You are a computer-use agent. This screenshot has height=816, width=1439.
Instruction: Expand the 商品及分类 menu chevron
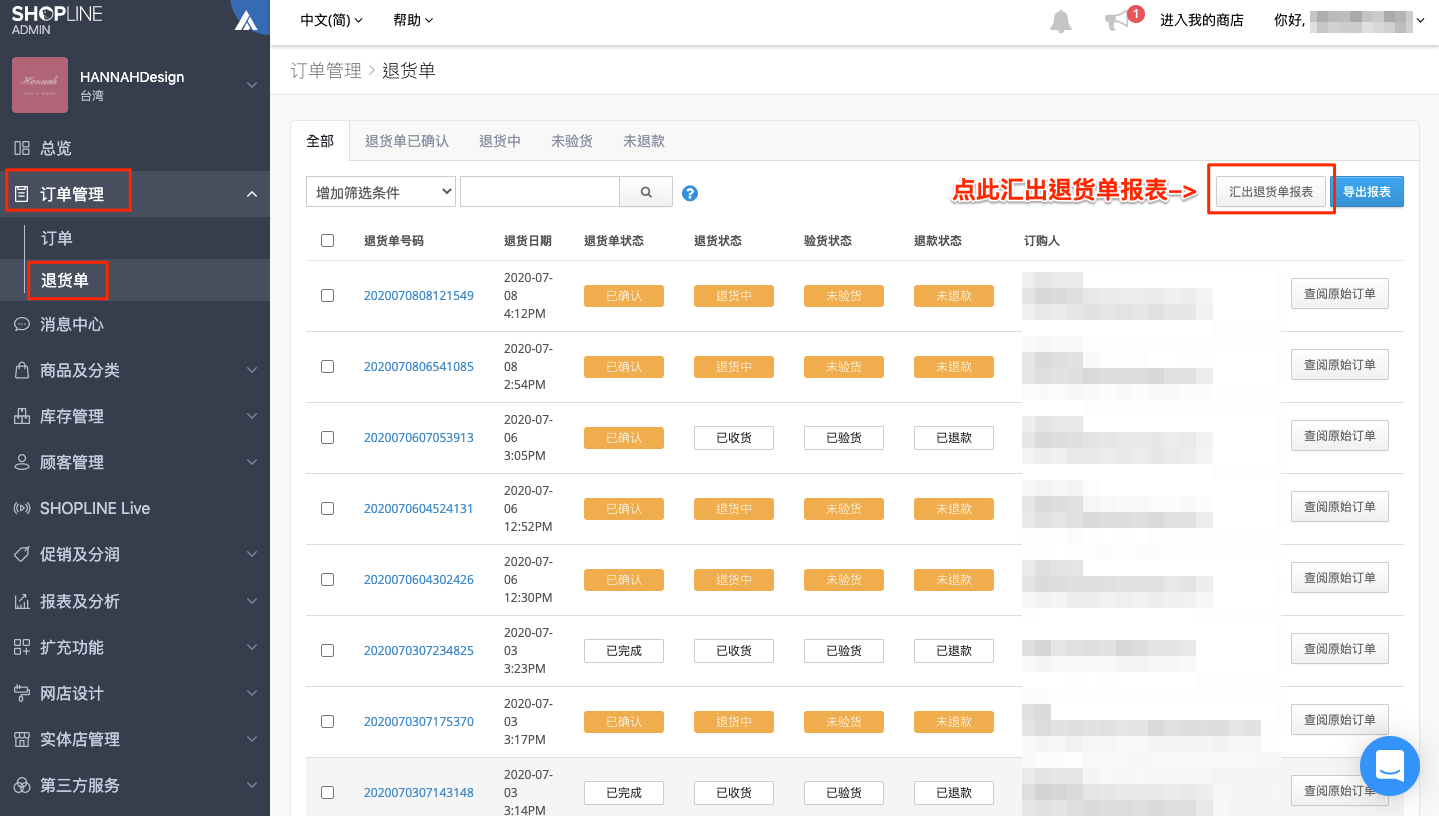pyautogui.click(x=252, y=370)
